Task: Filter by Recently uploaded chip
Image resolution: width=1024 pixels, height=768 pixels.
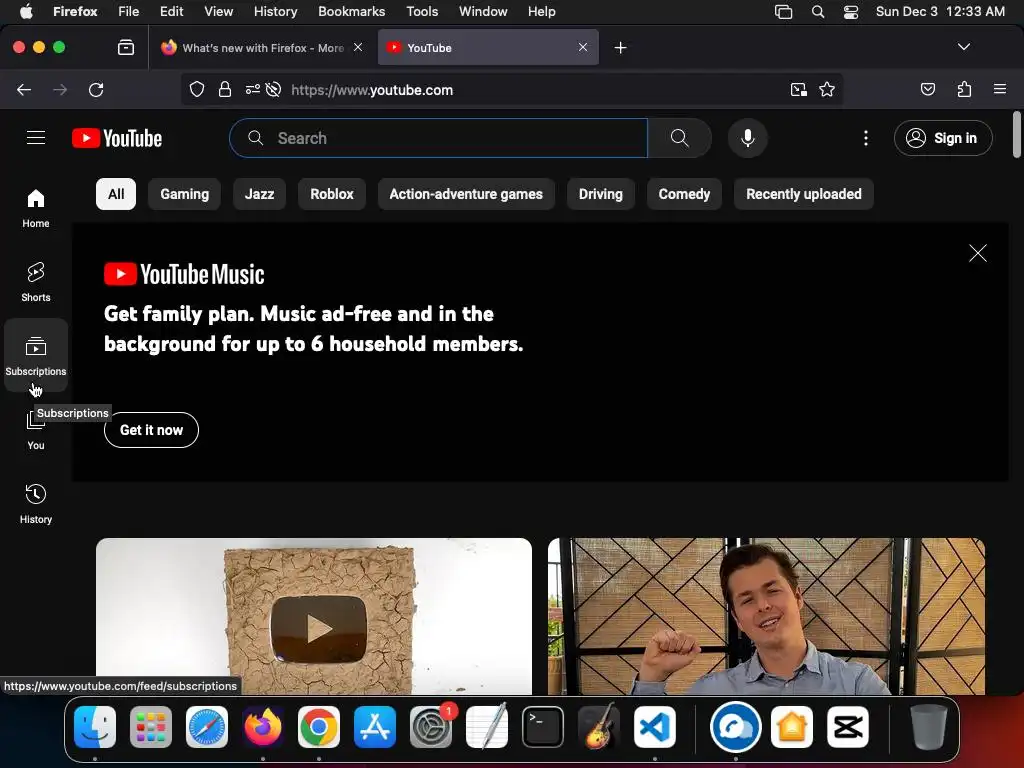Action: [804, 194]
